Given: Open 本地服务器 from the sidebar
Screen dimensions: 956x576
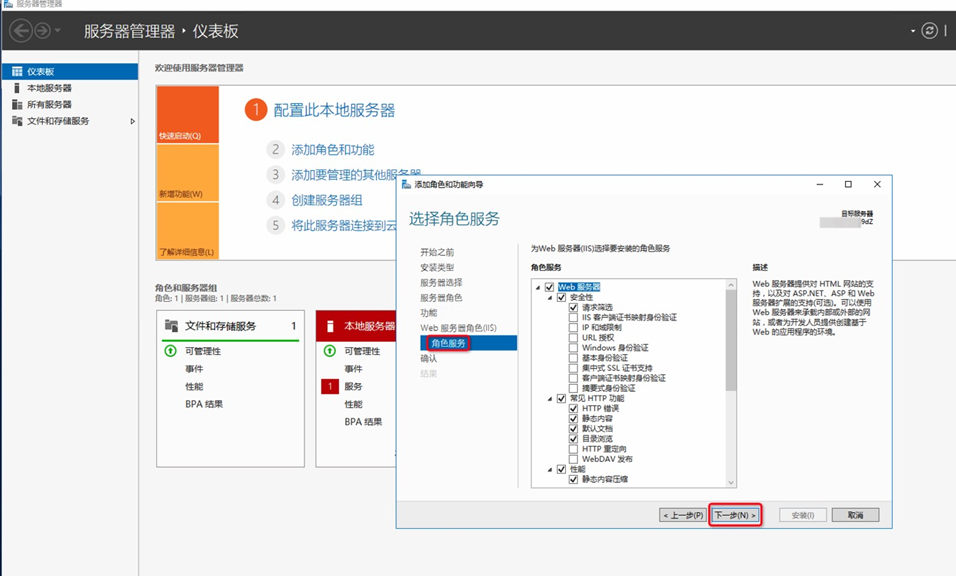Looking at the screenshot, I should coord(48,88).
